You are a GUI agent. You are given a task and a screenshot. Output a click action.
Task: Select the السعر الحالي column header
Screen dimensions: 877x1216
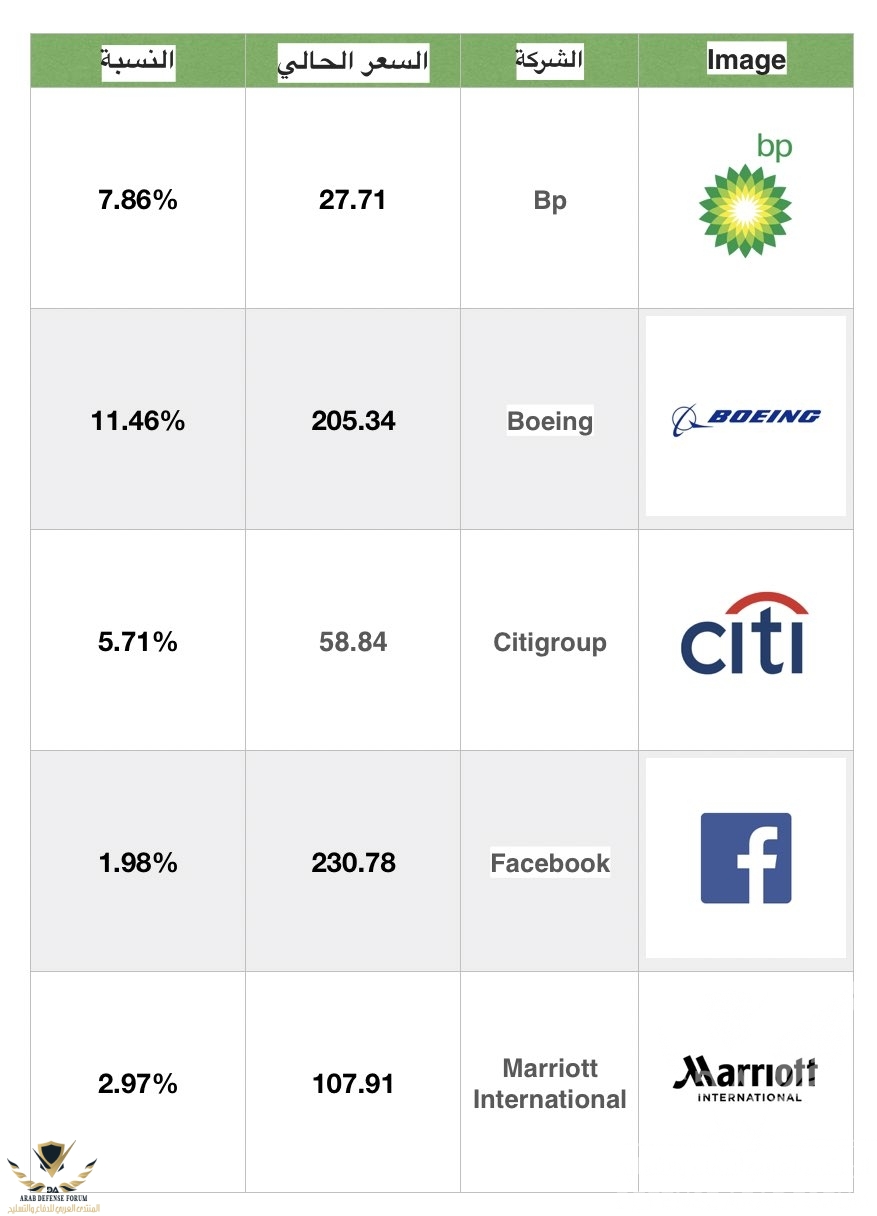[353, 62]
